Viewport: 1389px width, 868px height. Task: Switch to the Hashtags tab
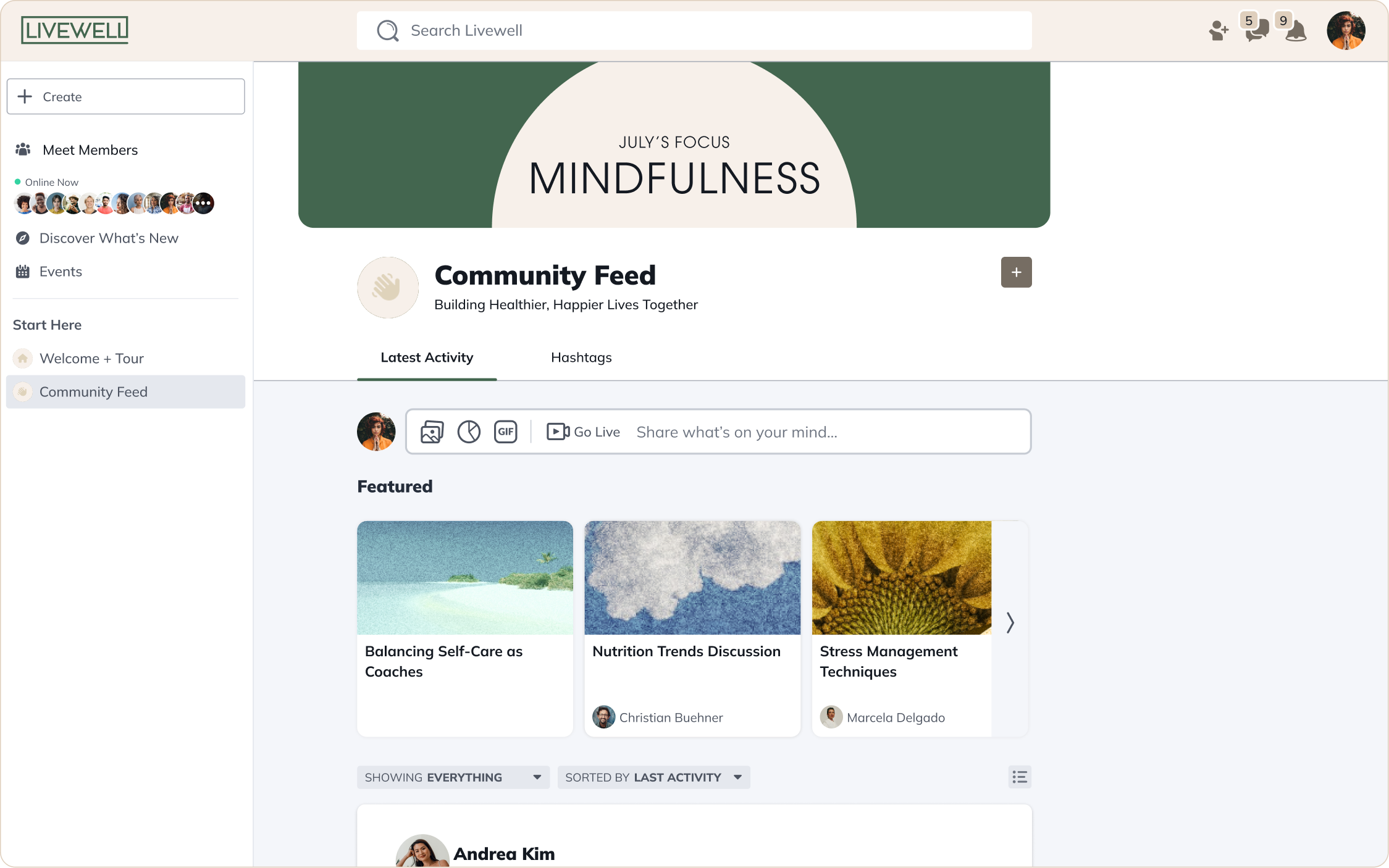580,357
